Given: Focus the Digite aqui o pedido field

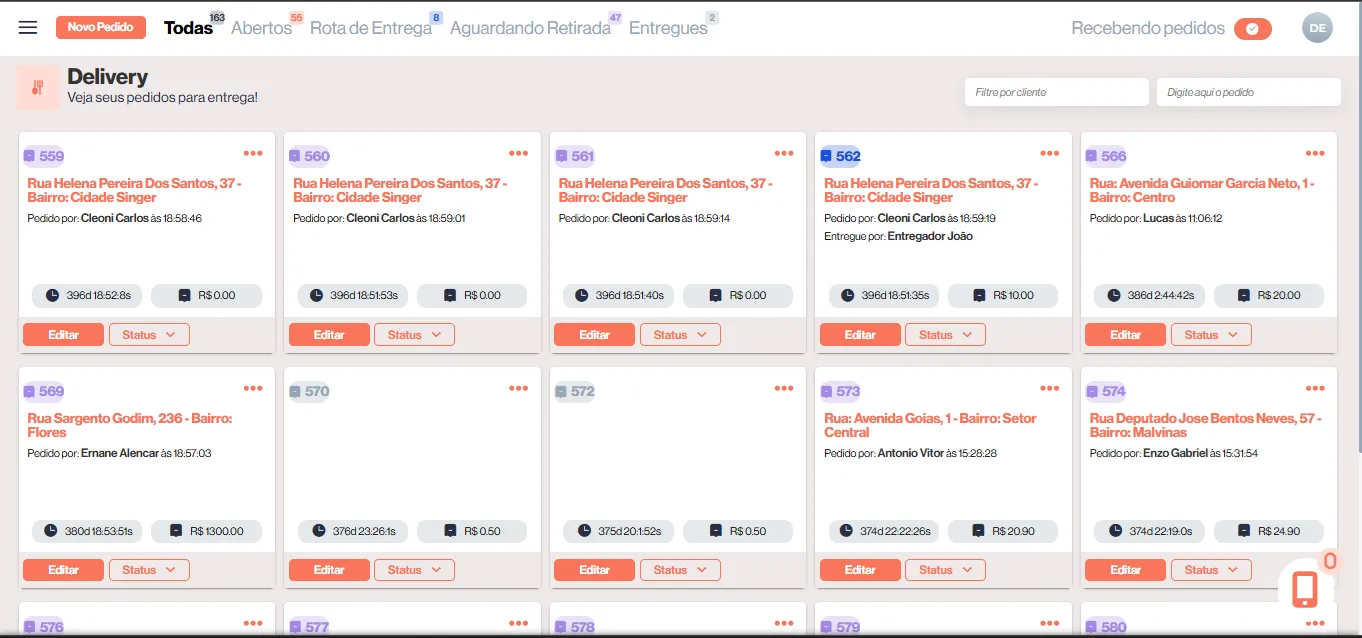Looking at the screenshot, I should tap(1249, 92).
